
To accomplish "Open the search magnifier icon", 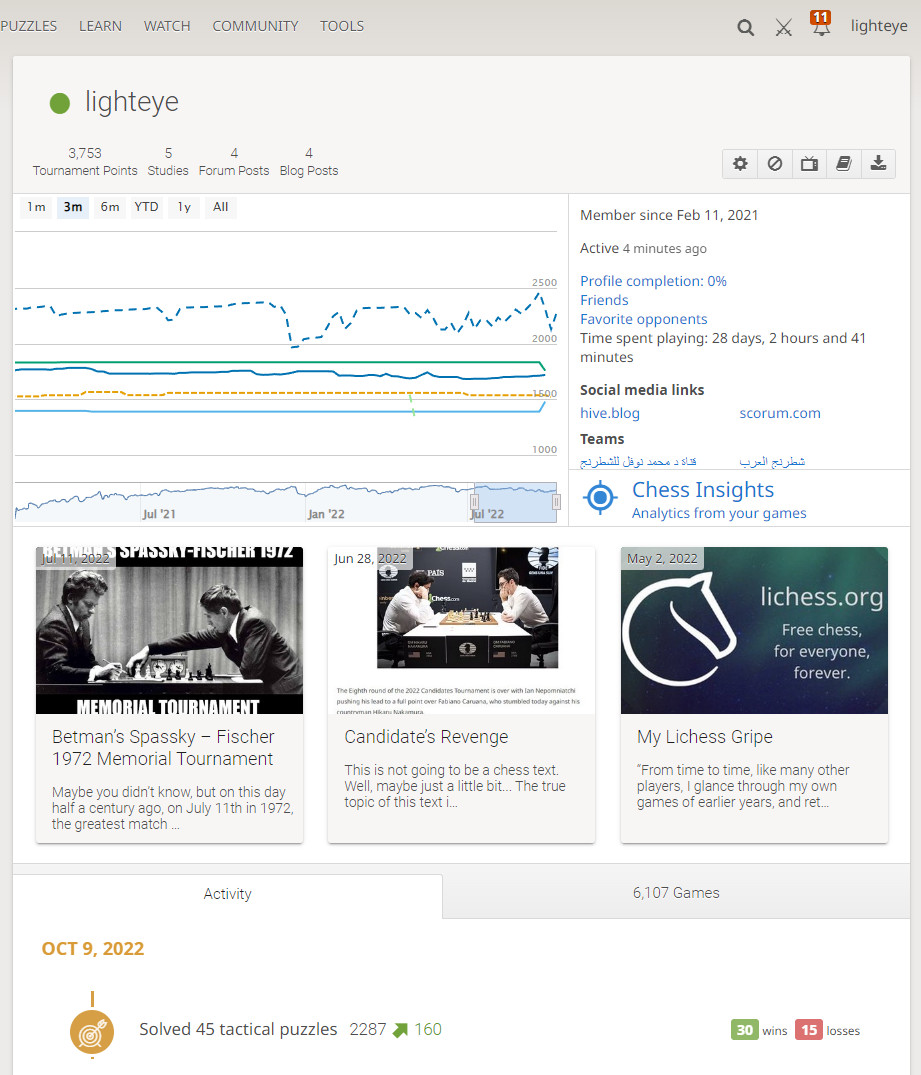I will 745,27.
